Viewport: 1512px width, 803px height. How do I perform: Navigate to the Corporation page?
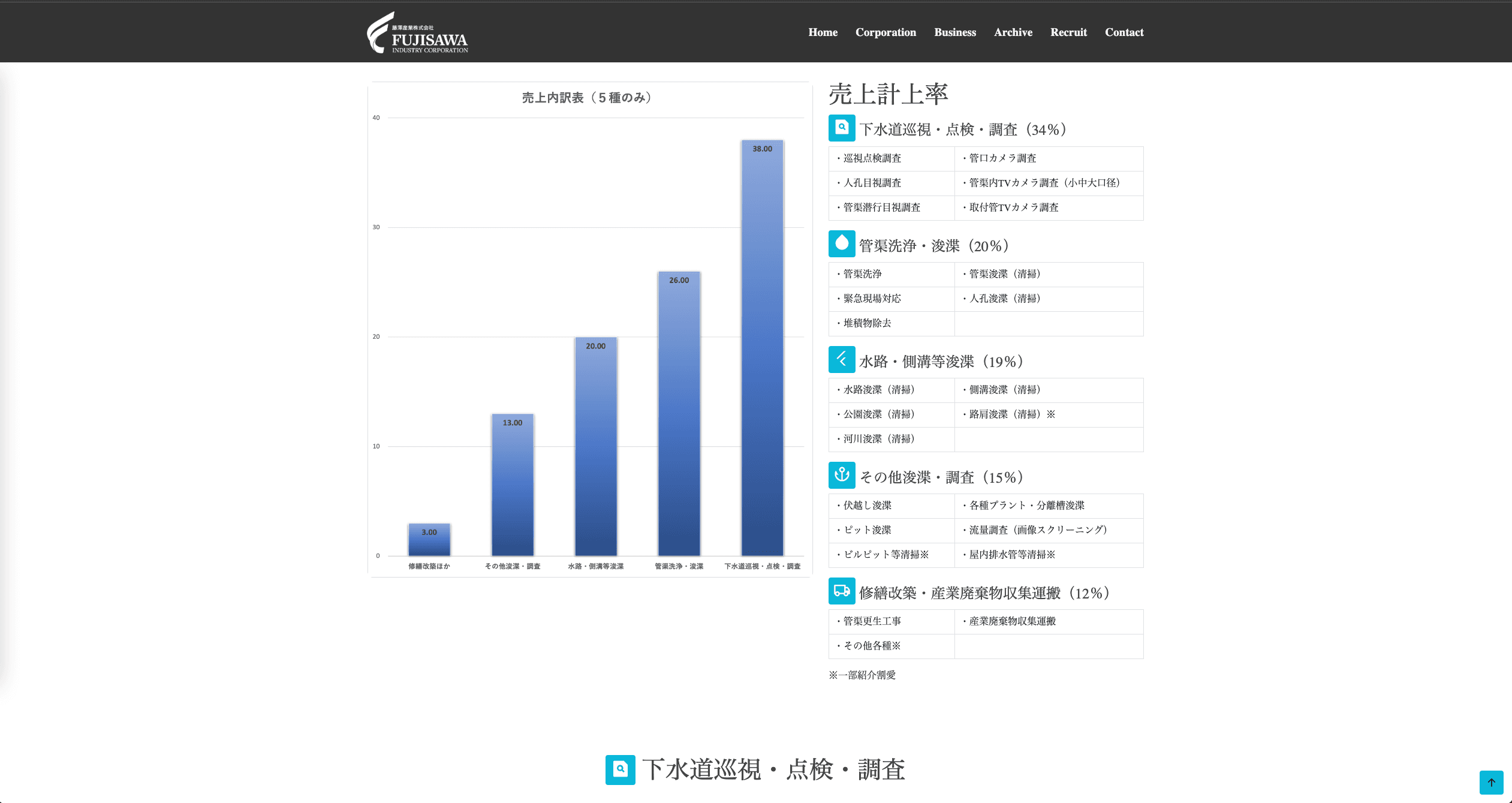885,32
